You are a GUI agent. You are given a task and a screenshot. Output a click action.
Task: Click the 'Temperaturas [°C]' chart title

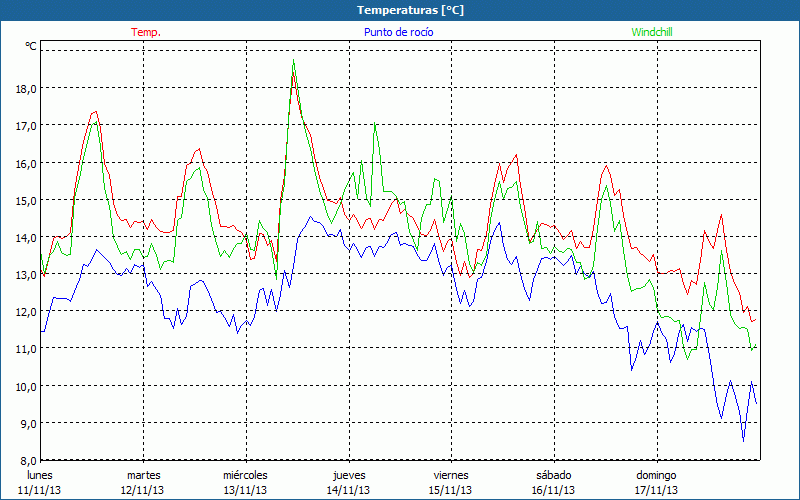click(x=410, y=10)
